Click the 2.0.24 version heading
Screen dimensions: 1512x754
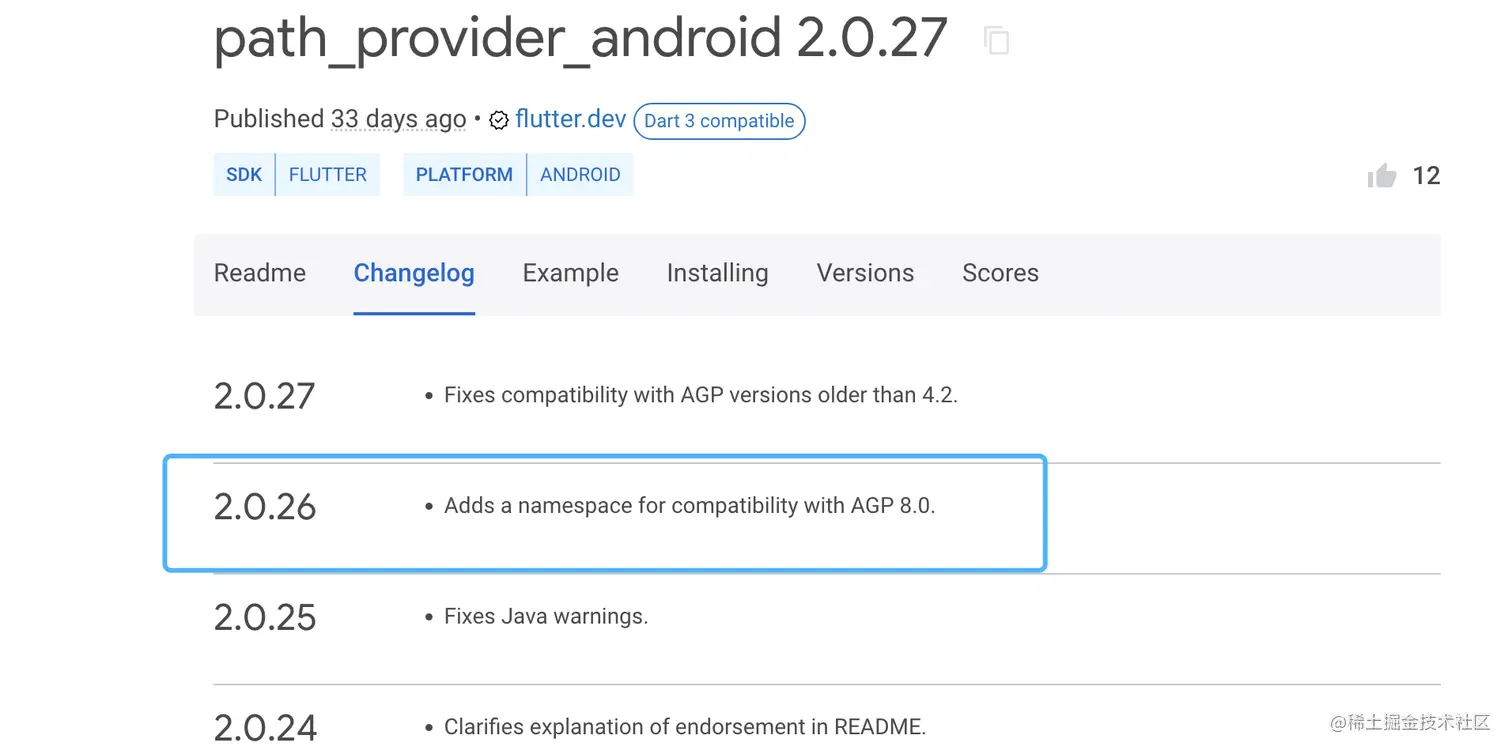point(265,728)
